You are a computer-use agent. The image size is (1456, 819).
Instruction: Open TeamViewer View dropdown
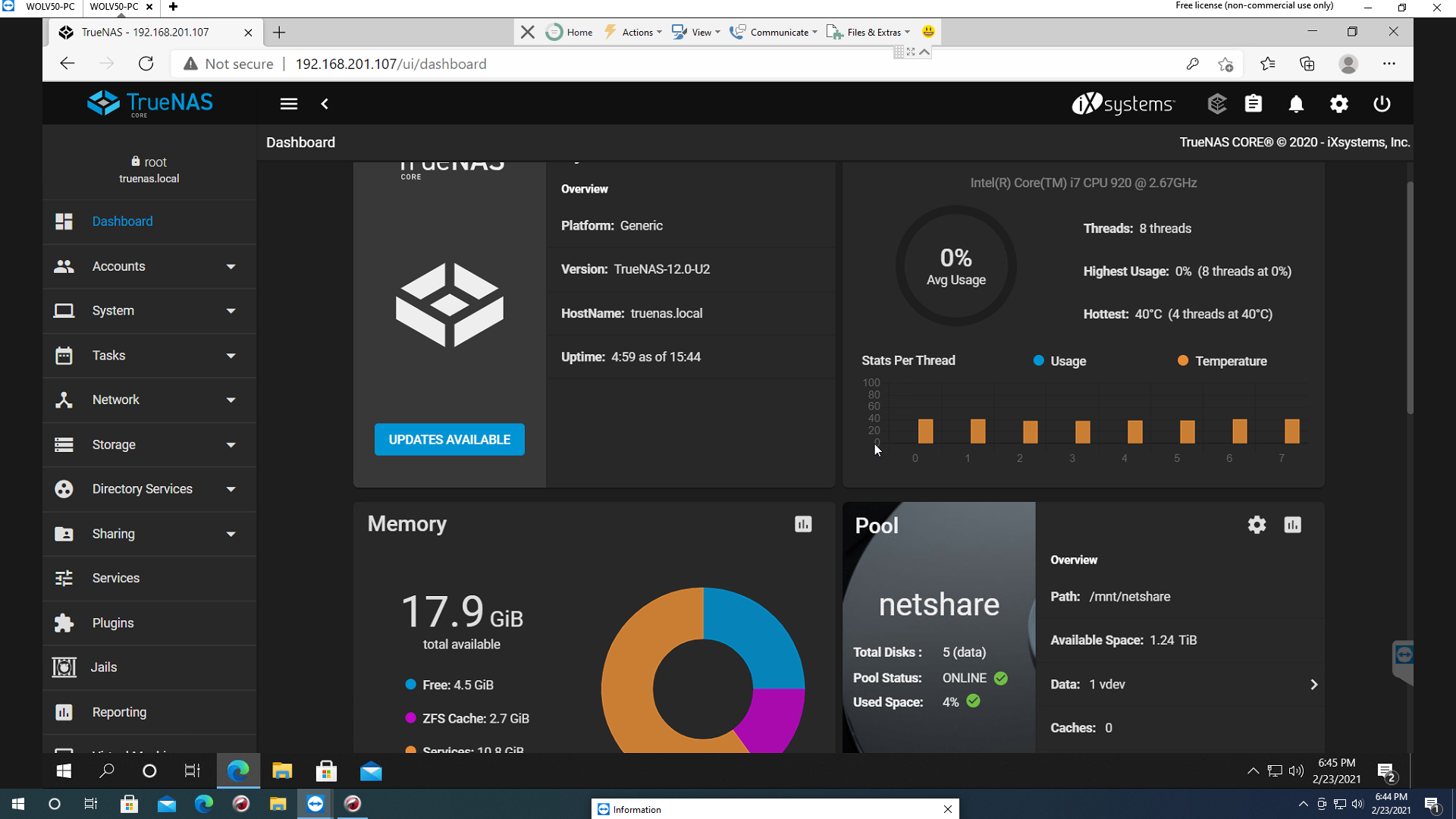coord(696,32)
